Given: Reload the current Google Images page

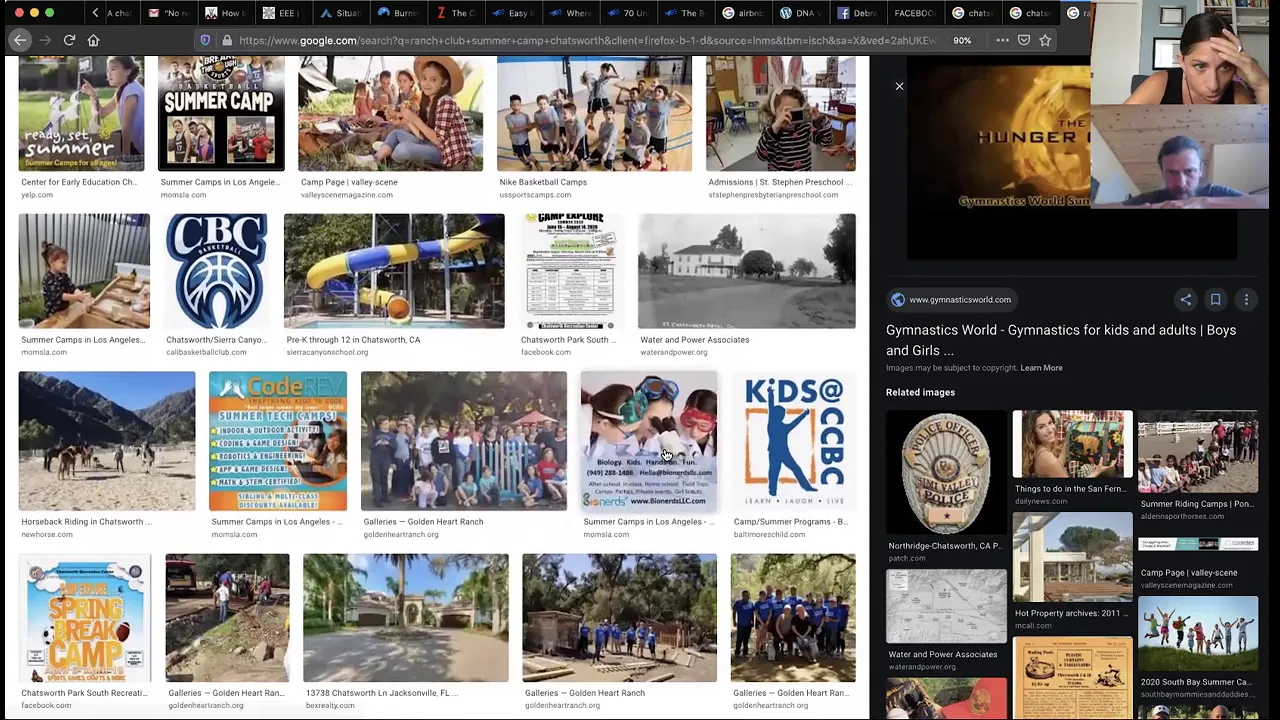Looking at the screenshot, I should click(69, 40).
